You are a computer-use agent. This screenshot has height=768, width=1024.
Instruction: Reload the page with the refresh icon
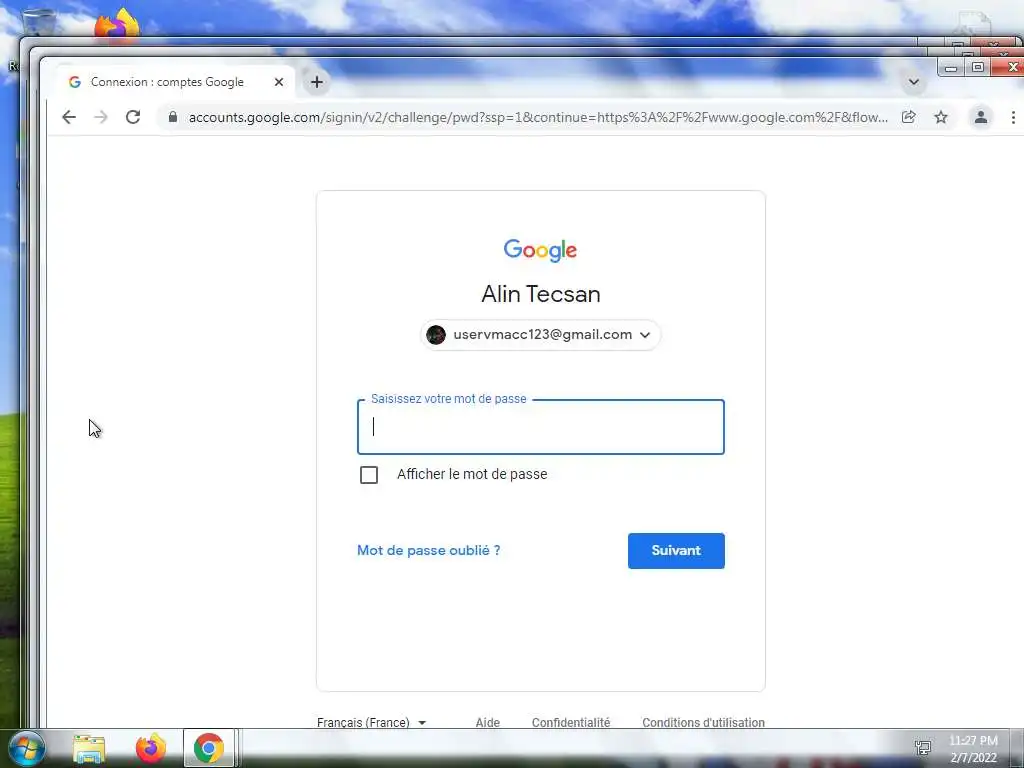[133, 118]
